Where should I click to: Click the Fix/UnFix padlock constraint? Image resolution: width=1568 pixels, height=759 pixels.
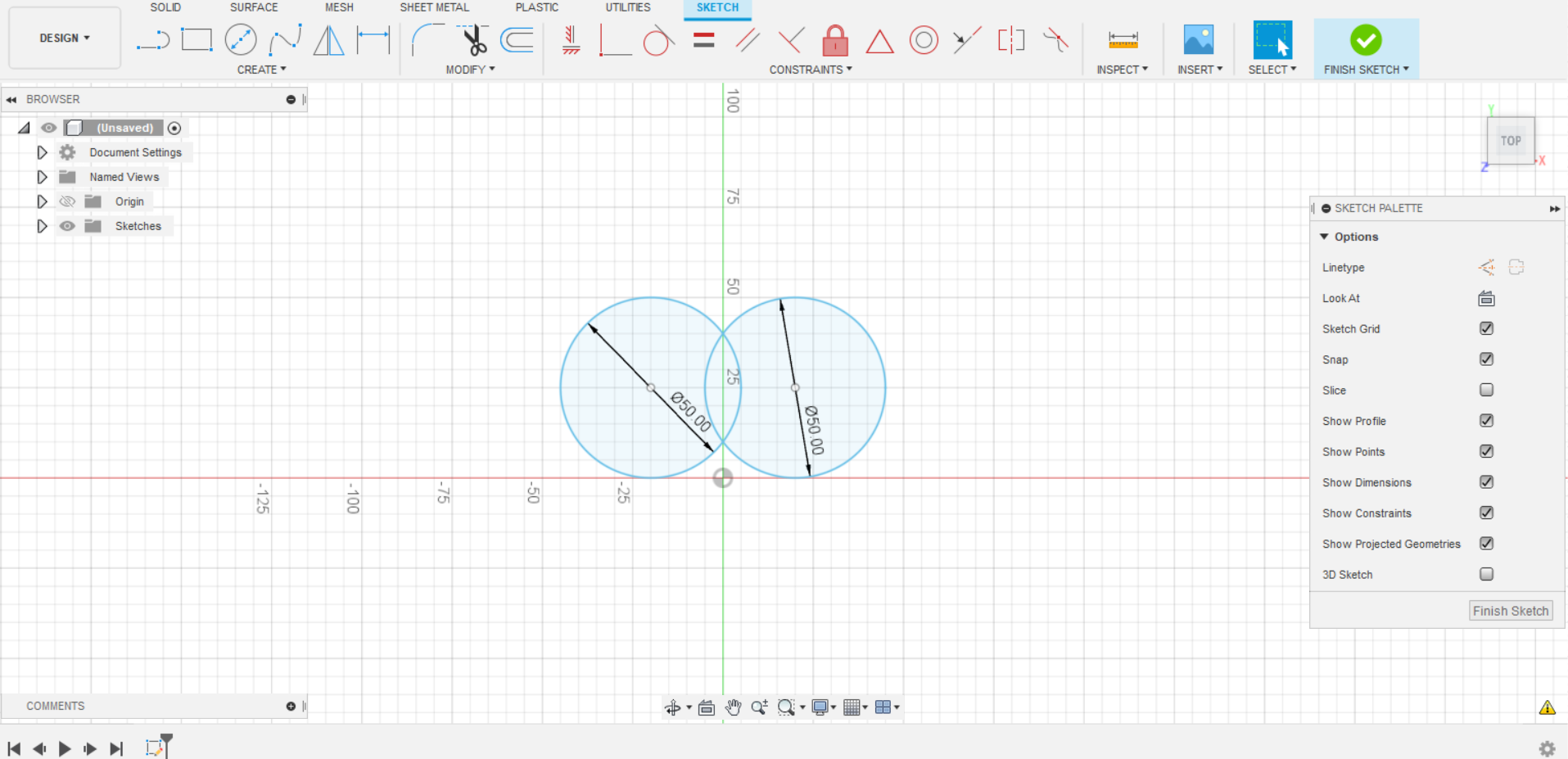(834, 38)
